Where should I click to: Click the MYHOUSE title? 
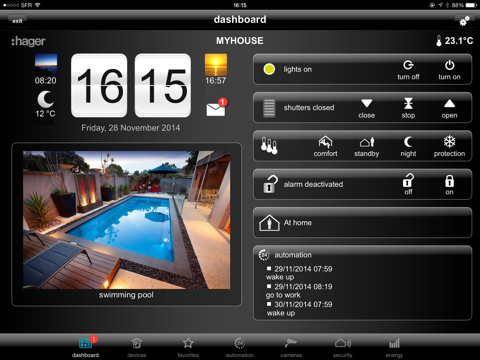tap(240, 41)
